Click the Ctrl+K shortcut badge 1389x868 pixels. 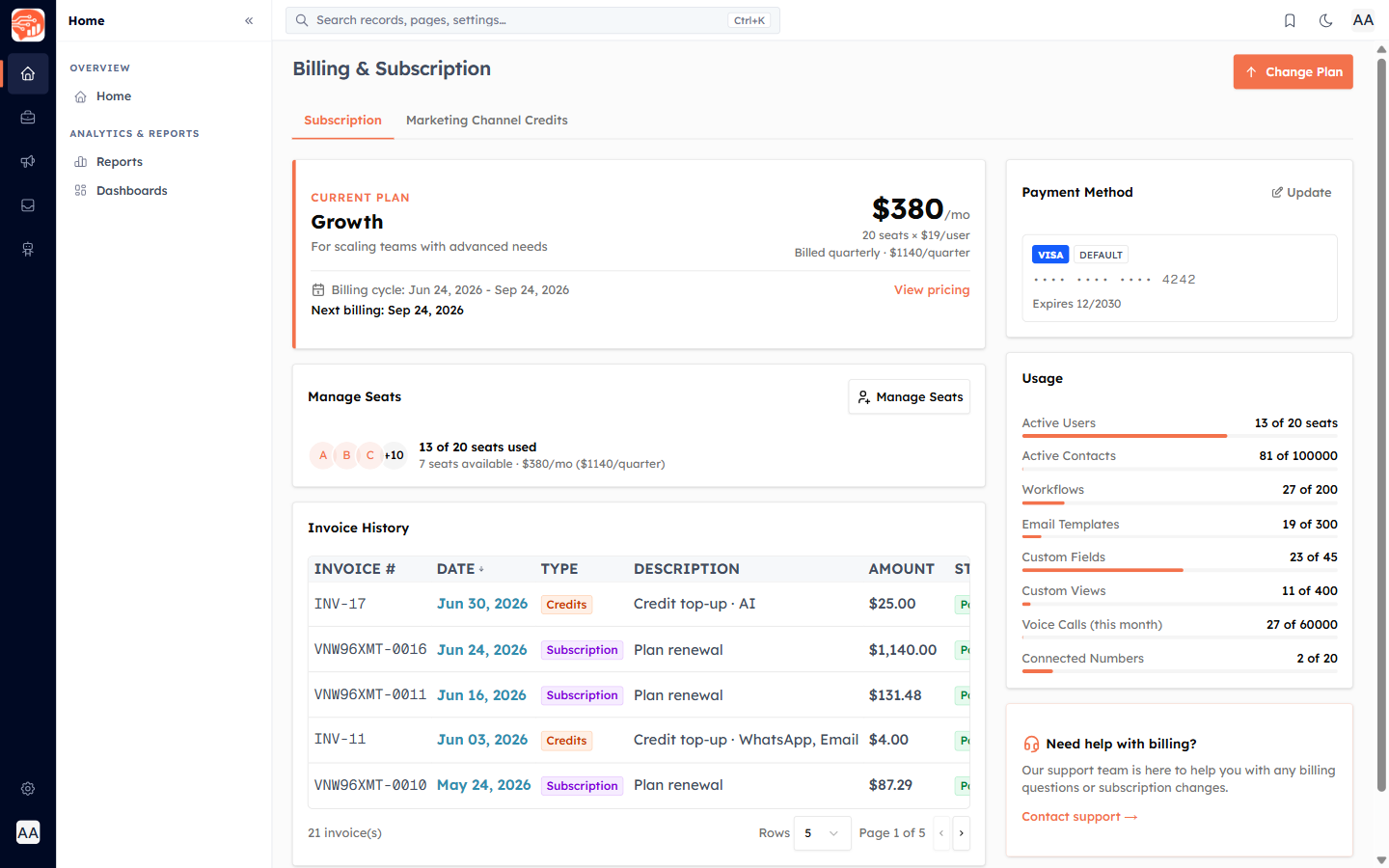point(749,20)
